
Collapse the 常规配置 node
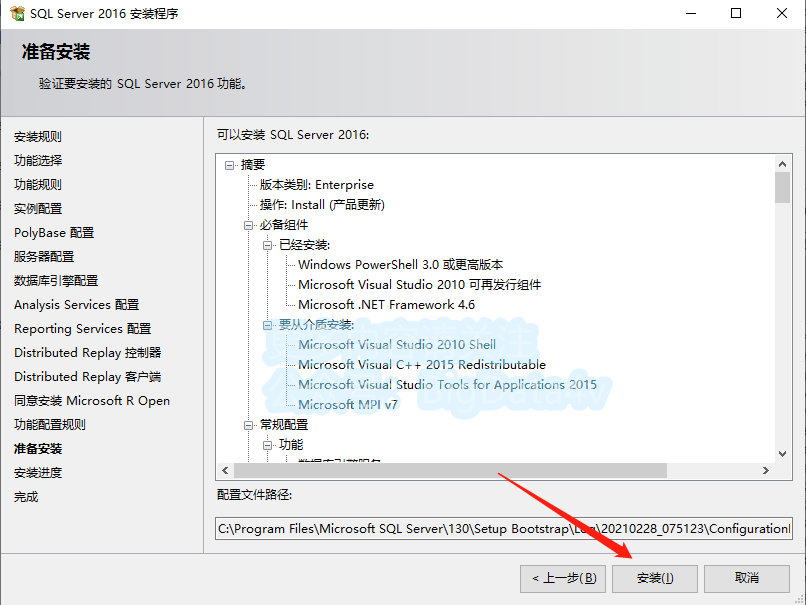click(x=248, y=425)
